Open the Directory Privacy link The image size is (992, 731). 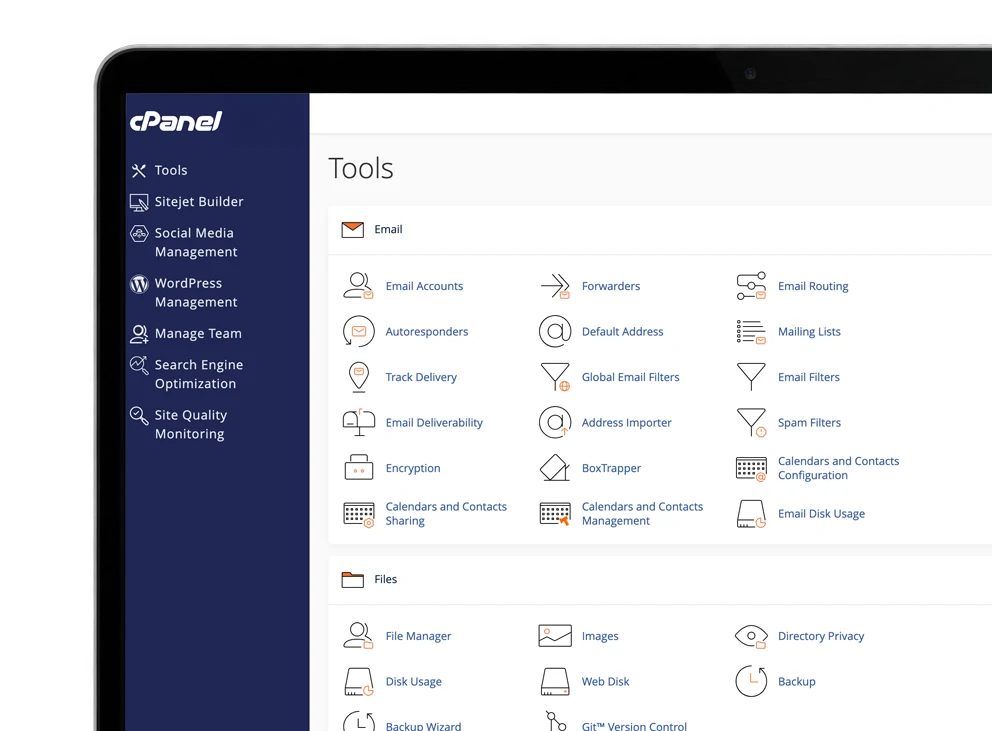pyautogui.click(x=821, y=636)
